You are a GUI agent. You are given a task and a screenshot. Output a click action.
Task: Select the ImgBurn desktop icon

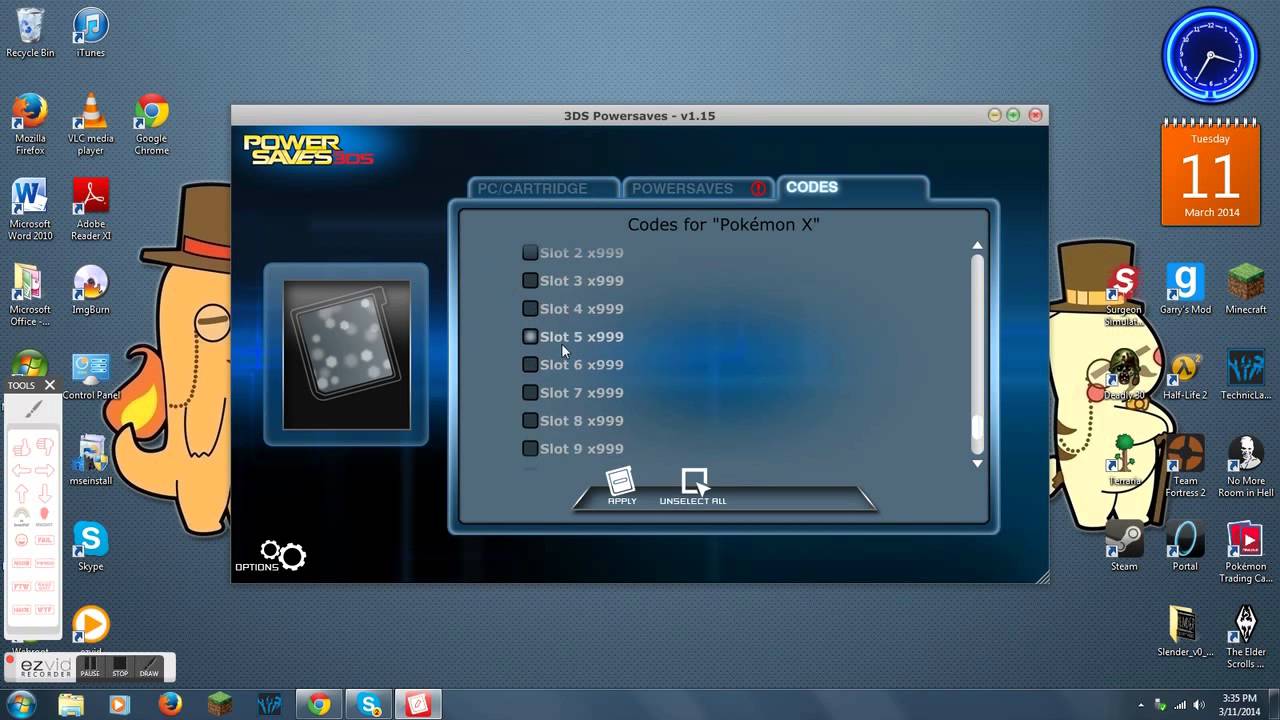coord(90,290)
